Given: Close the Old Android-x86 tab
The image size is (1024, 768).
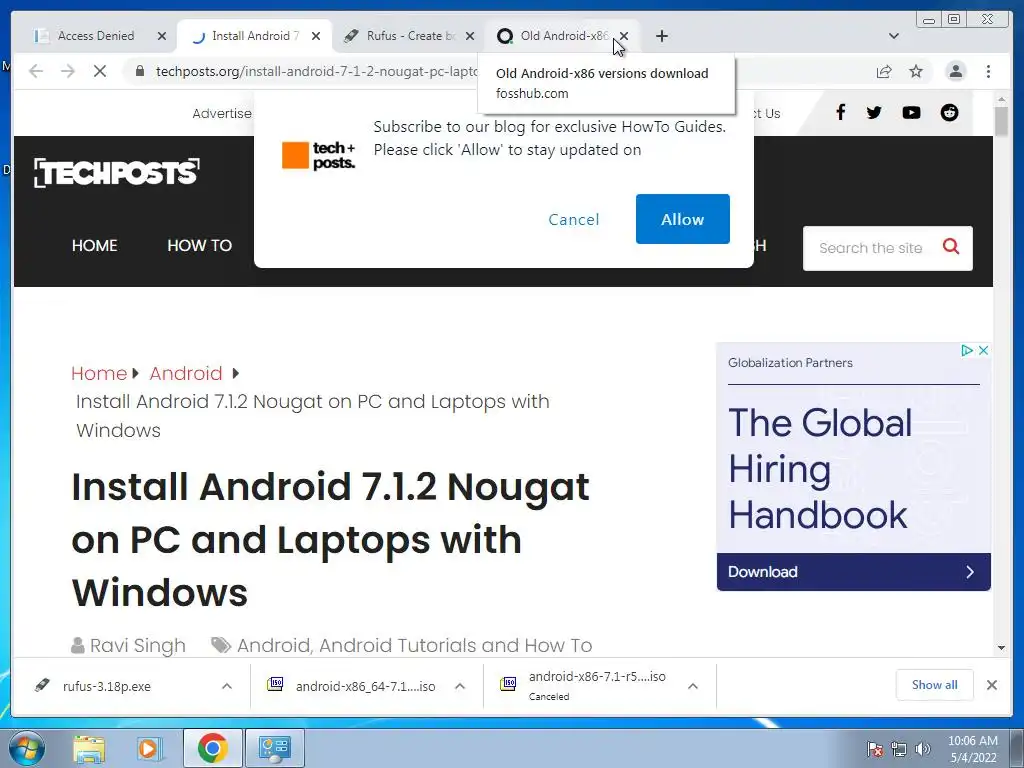Looking at the screenshot, I should (624, 36).
